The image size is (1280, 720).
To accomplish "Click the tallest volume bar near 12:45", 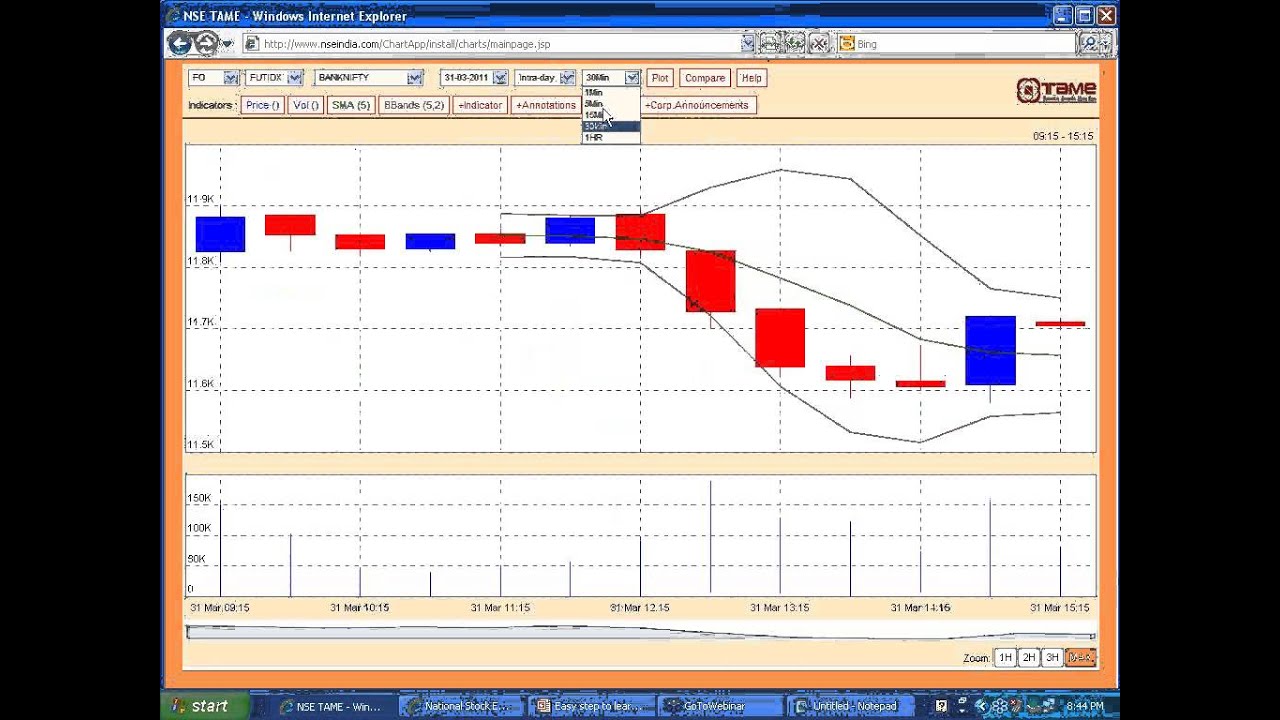I will point(711,538).
